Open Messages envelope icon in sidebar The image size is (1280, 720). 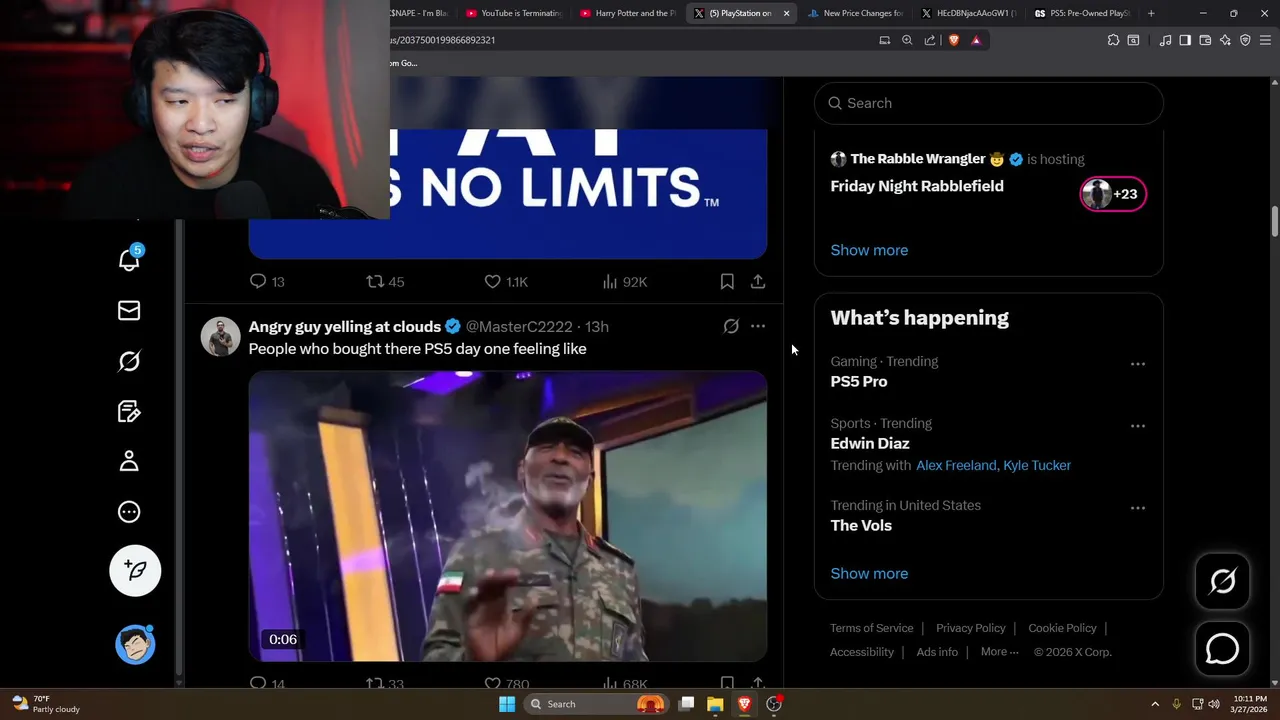129,311
